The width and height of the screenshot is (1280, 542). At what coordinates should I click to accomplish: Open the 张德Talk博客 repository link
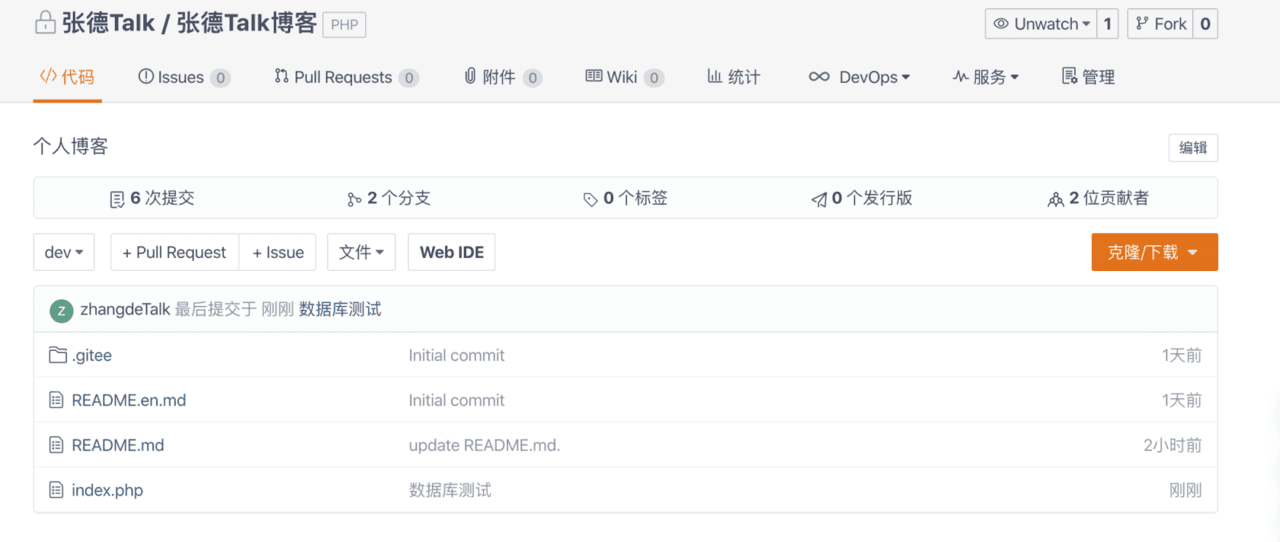(x=246, y=24)
